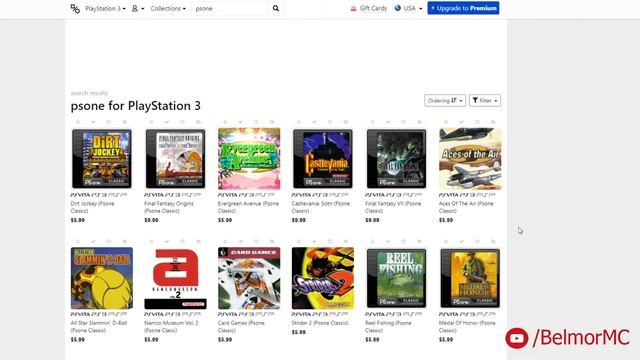
Task: Click the Reel Fishing cover thumbnail
Action: pyautogui.click(x=396, y=278)
